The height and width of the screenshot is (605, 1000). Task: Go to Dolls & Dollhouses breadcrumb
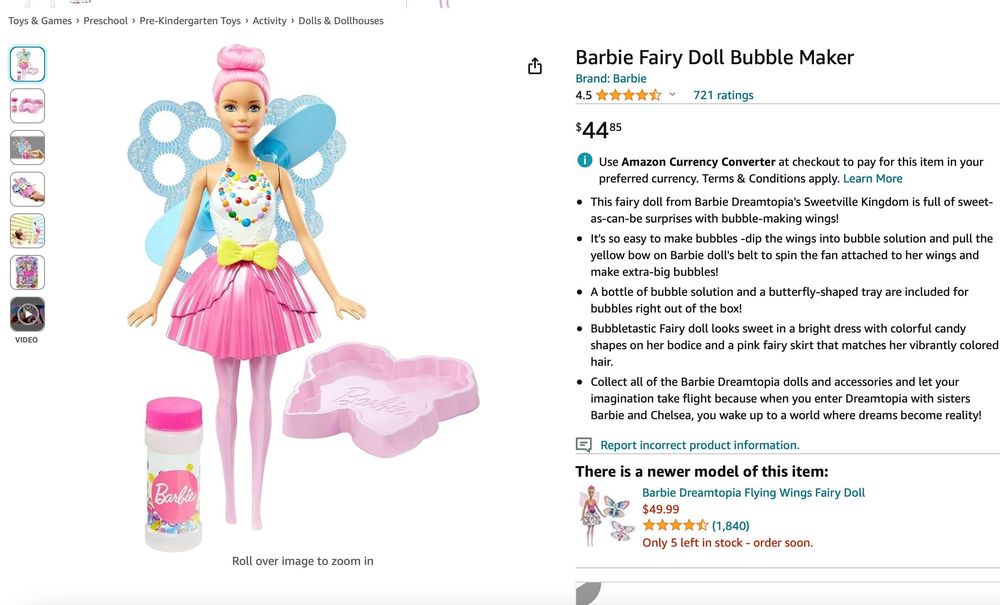click(x=341, y=21)
